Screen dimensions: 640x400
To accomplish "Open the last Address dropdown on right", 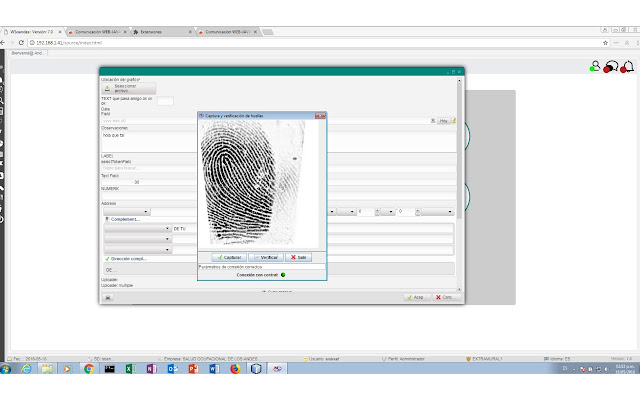I will tap(437, 211).
